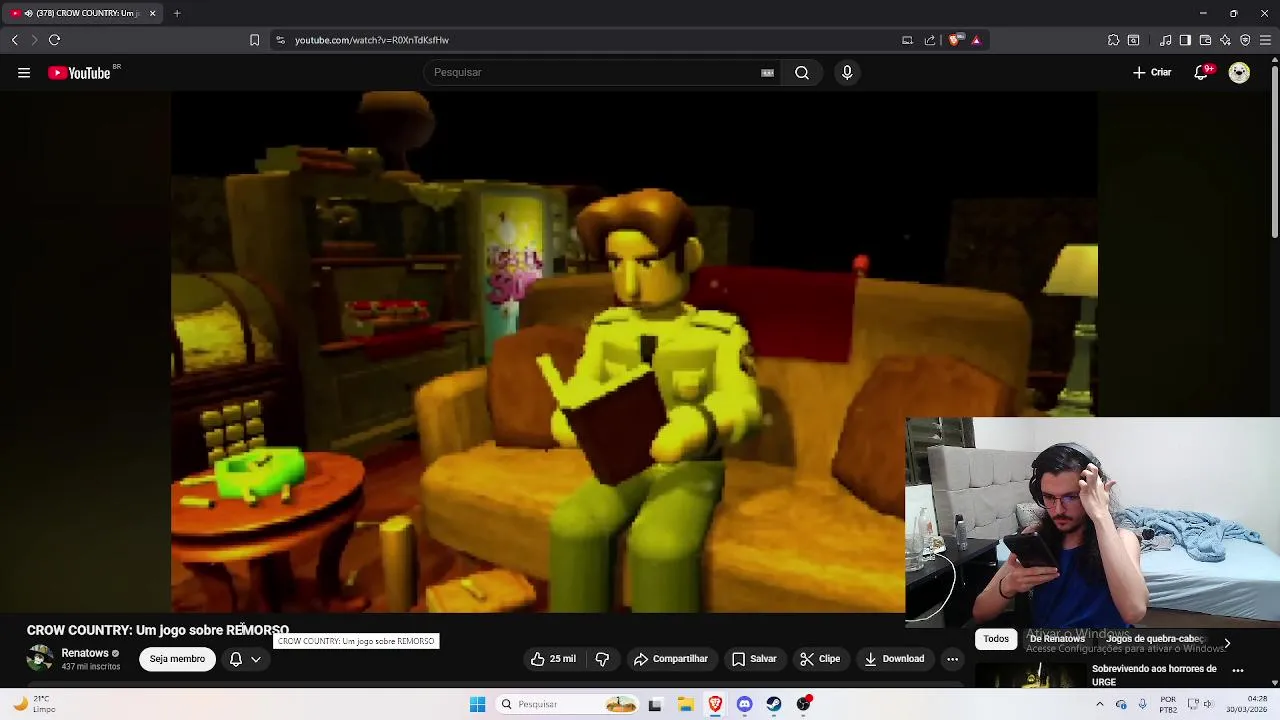The width and height of the screenshot is (1280, 720).
Task: Click the Criar create button
Action: click(x=1152, y=72)
